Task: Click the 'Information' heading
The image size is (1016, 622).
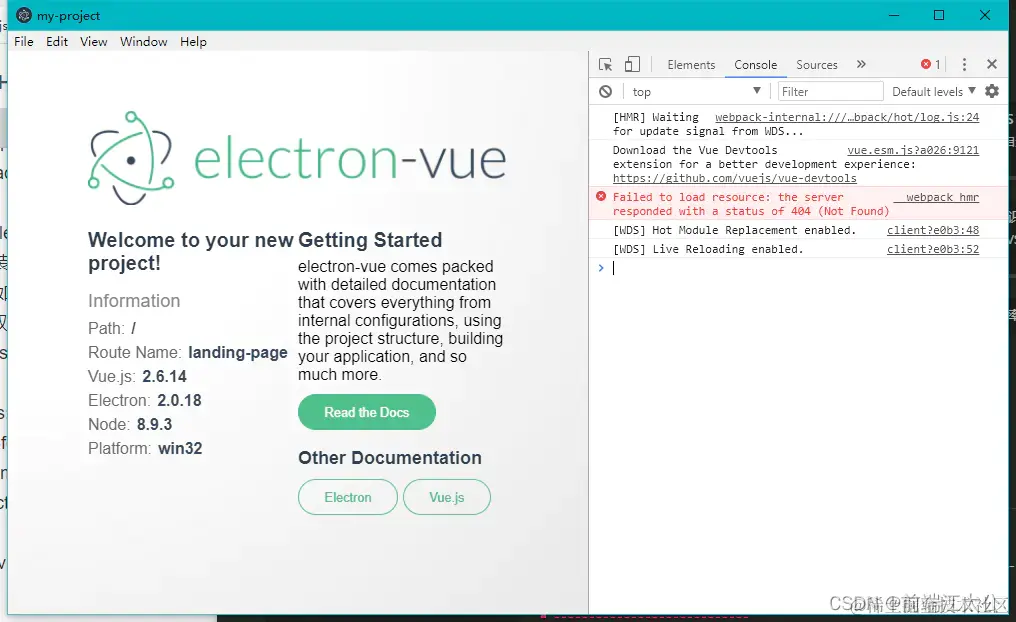Action: [134, 301]
